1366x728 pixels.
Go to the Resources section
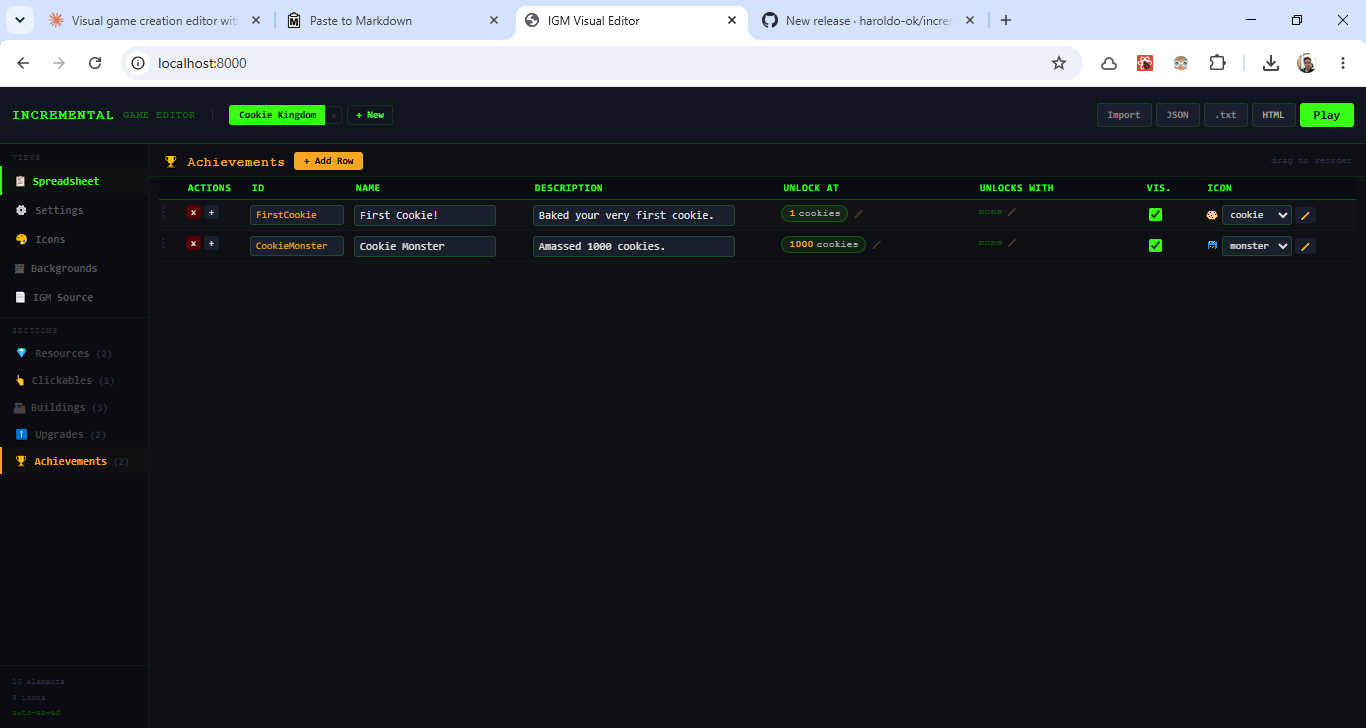74,353
